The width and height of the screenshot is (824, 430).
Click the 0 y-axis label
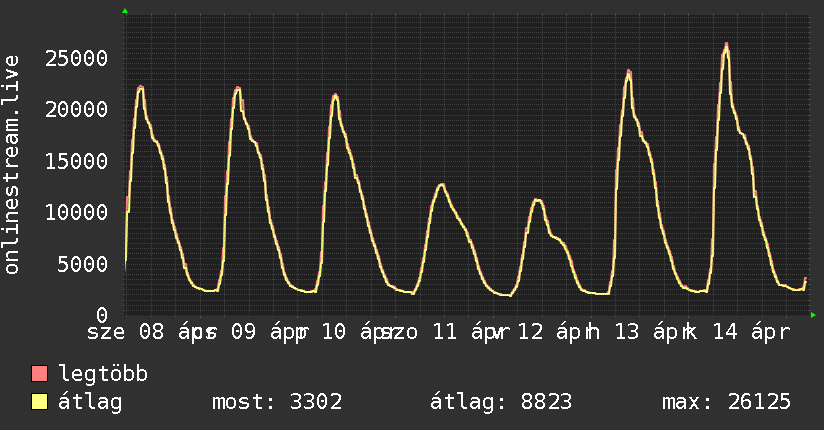[102, 315]
